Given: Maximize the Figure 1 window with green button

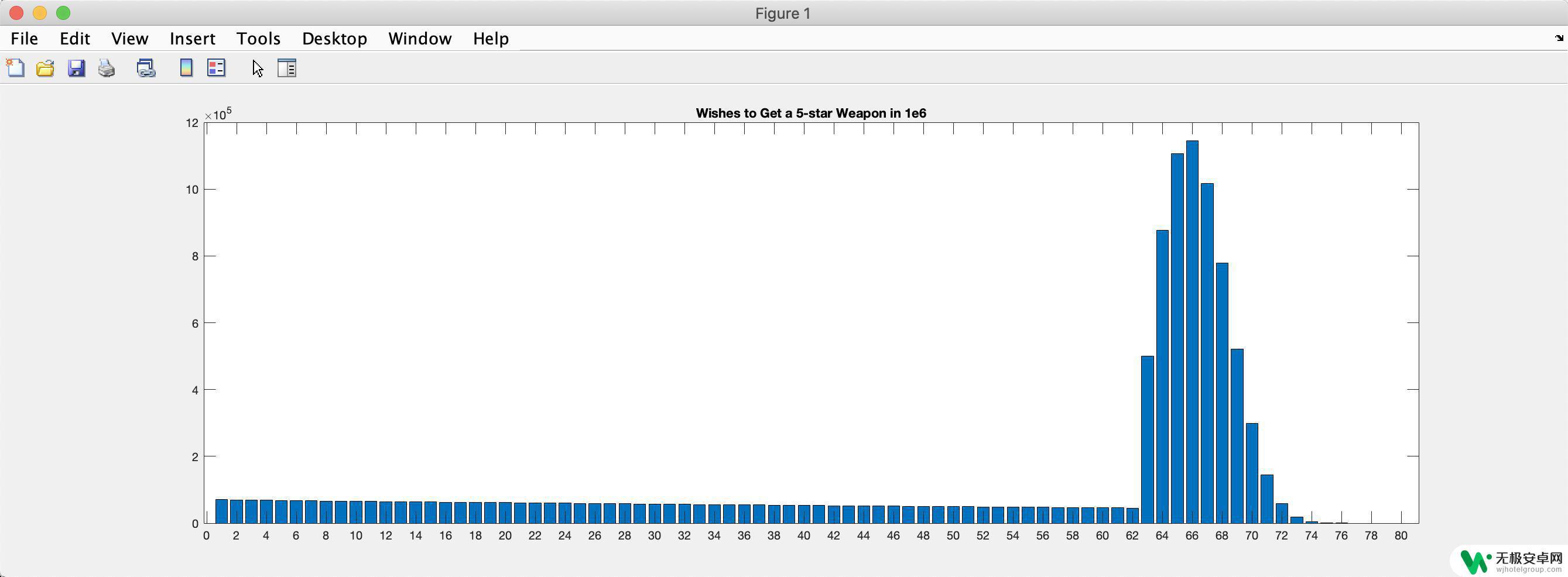Looking at the screenshot, I should pos(63,13).
